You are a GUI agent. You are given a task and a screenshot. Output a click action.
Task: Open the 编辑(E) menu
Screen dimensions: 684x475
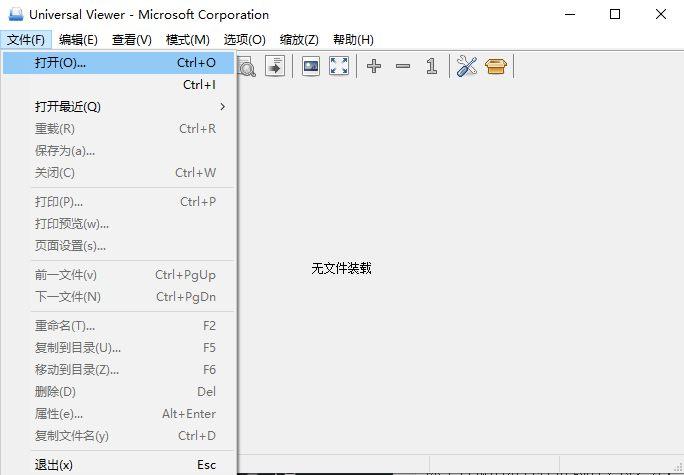(78, 40)
